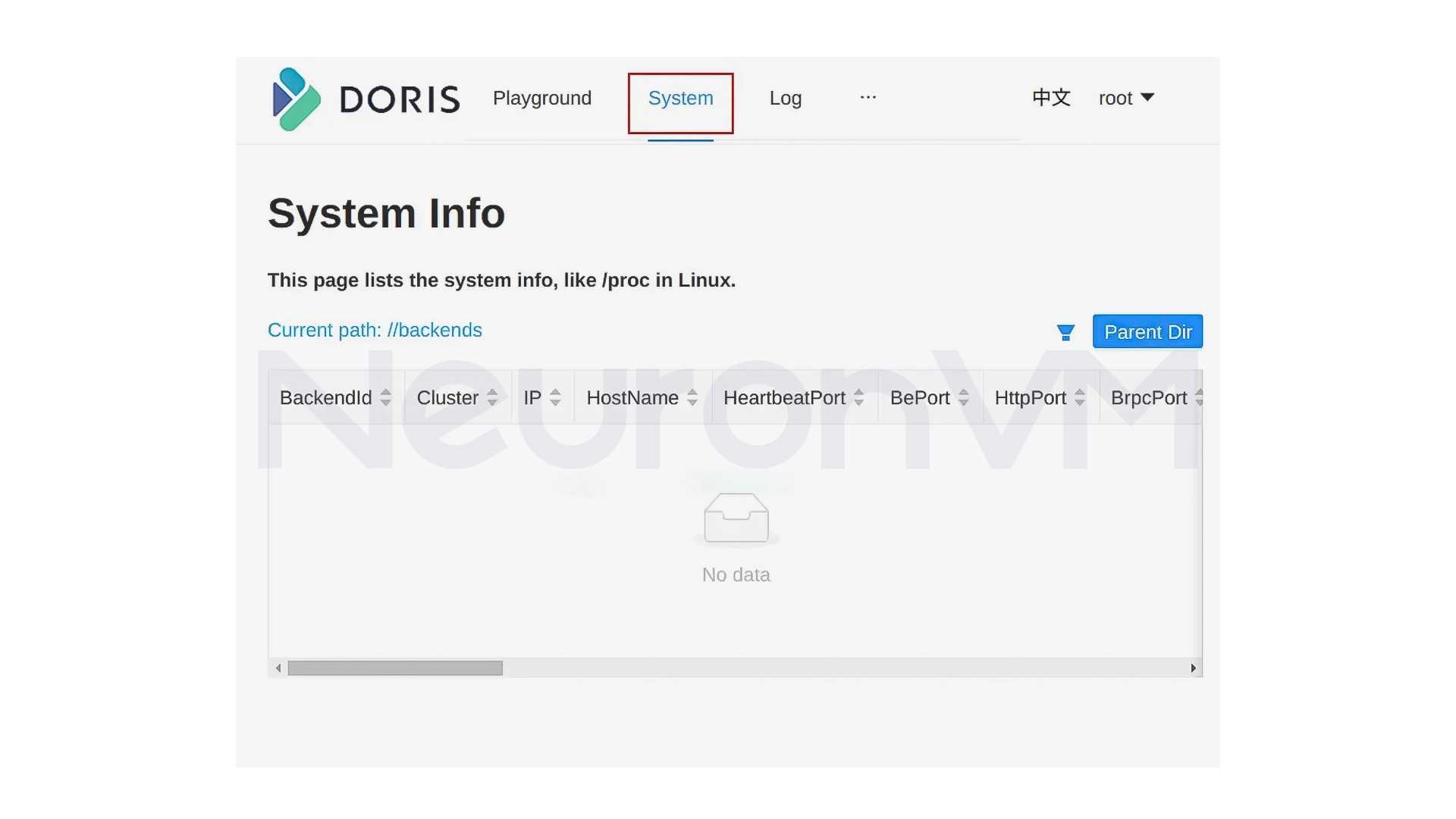The image size is (1456, 819).
Task: Click the Parent Dir button
Action: 1147,331
